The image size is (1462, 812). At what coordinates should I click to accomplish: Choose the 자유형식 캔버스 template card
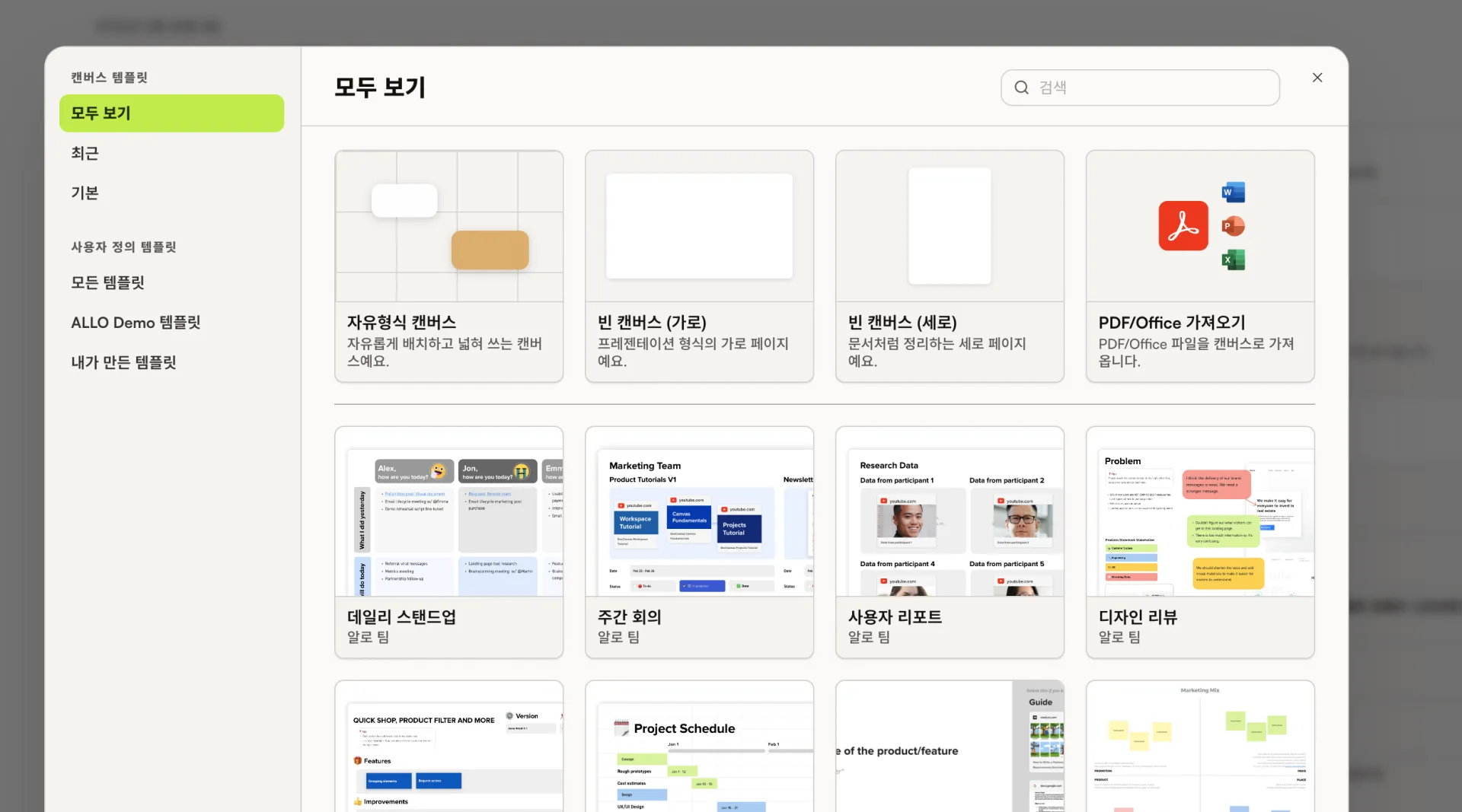[448, 266]
